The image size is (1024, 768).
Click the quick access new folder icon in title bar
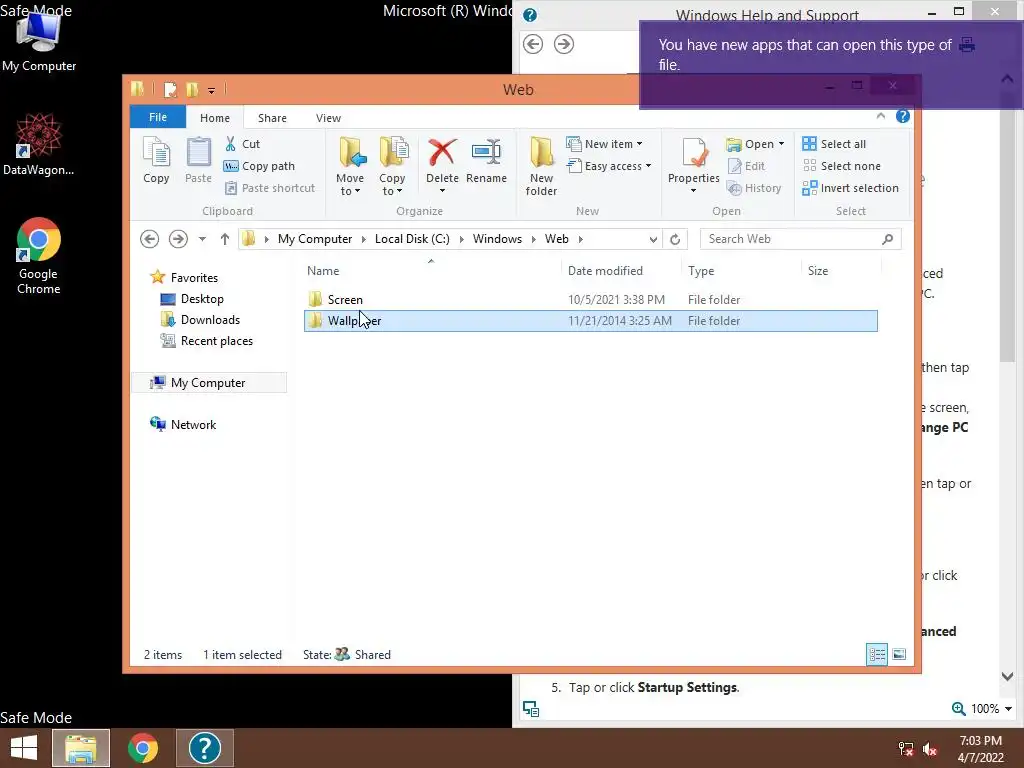[x=192, y=89]
